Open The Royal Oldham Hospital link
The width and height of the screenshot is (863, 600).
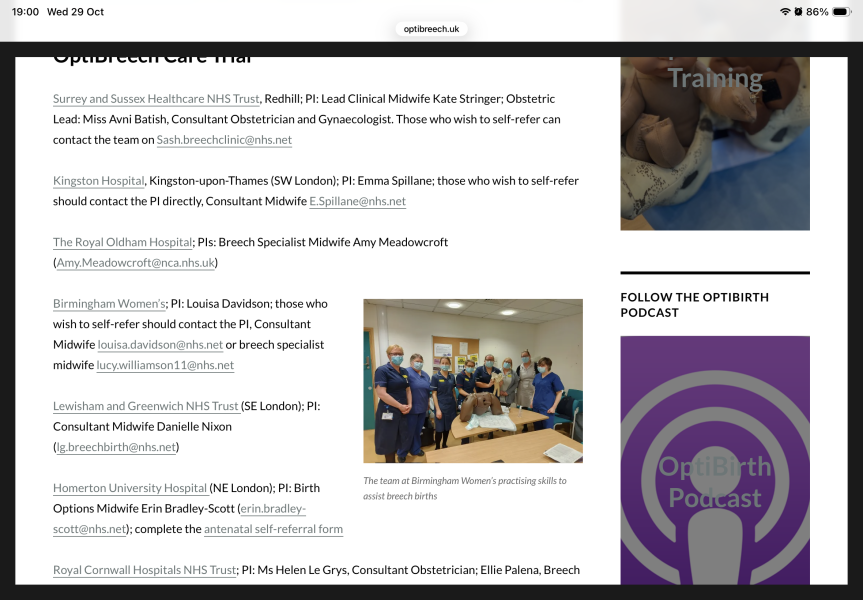[x=122, y=242]
